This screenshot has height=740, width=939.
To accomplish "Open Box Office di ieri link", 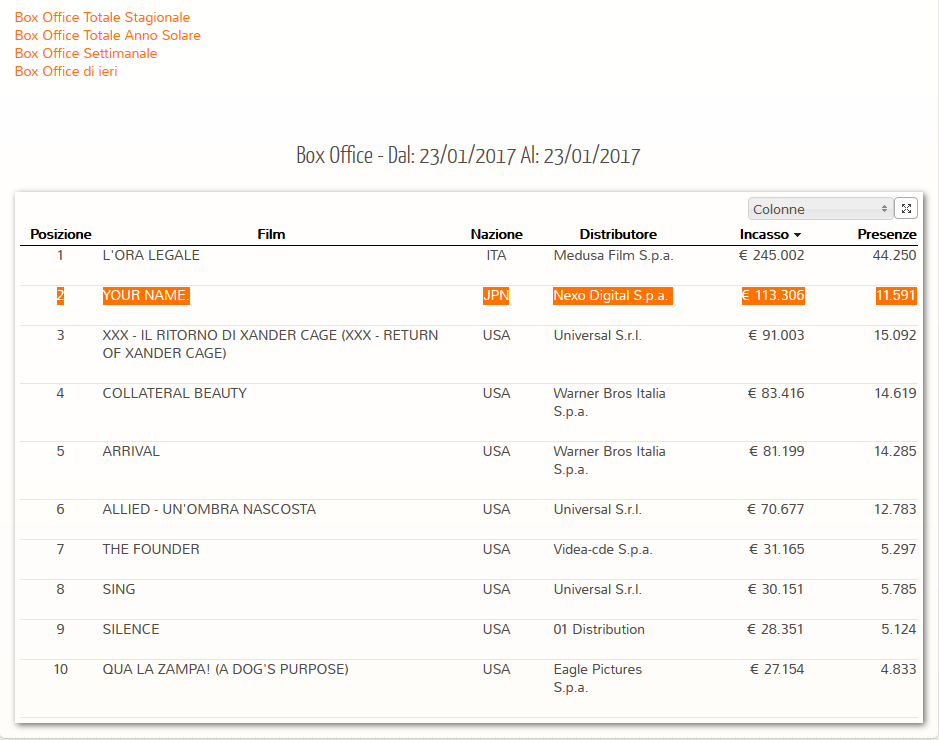I will coord(66,71).
